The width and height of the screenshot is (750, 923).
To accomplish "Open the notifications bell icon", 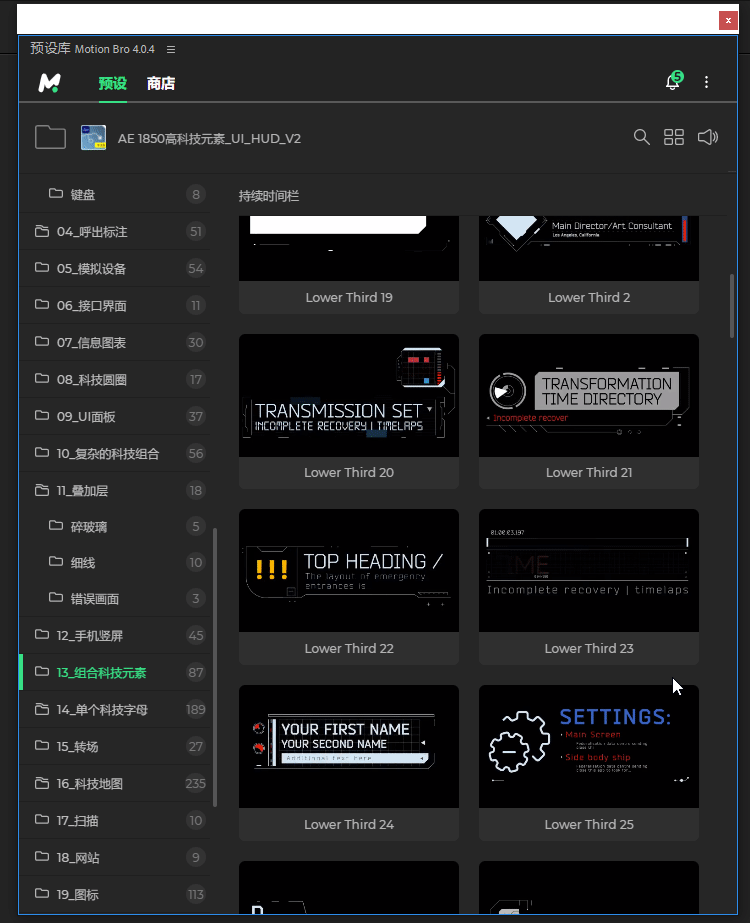I will click(x=673, y=81).
